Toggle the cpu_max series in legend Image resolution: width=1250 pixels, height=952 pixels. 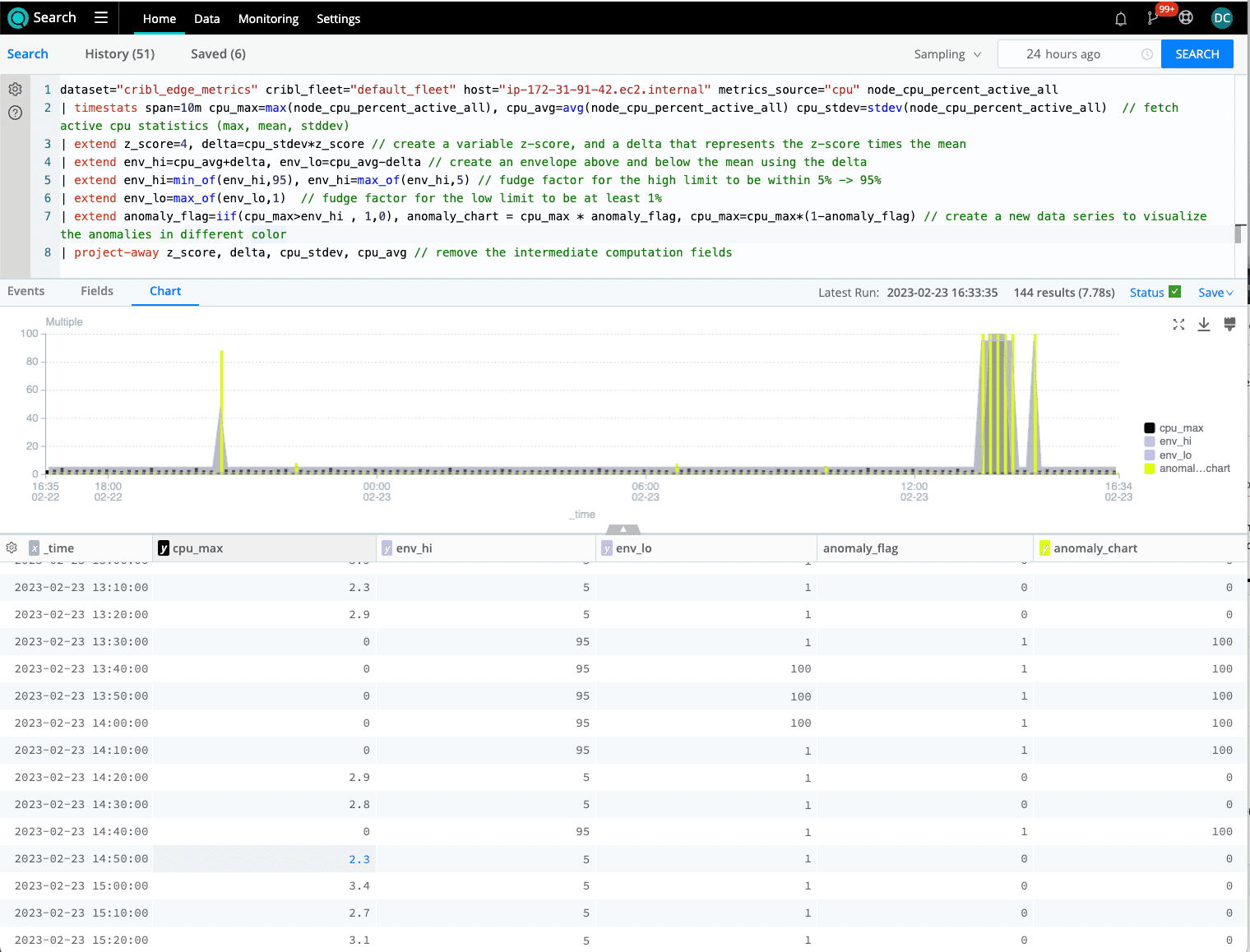(1181, 428)
